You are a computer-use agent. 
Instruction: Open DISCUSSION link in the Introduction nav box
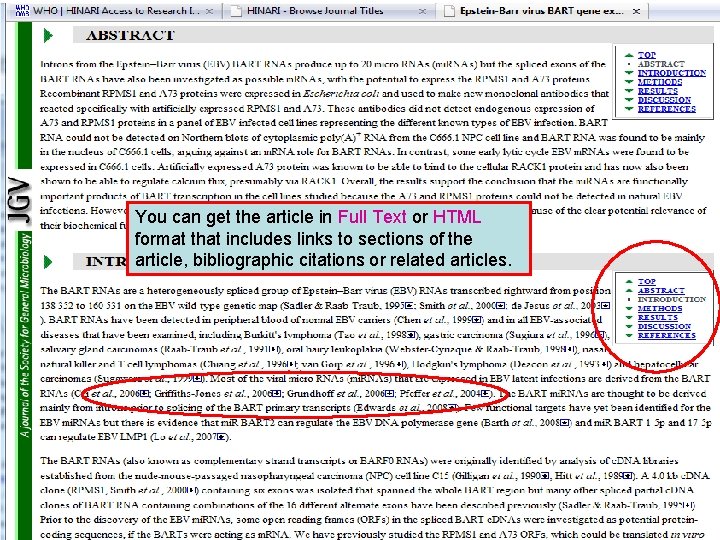(x=664, y=326)
